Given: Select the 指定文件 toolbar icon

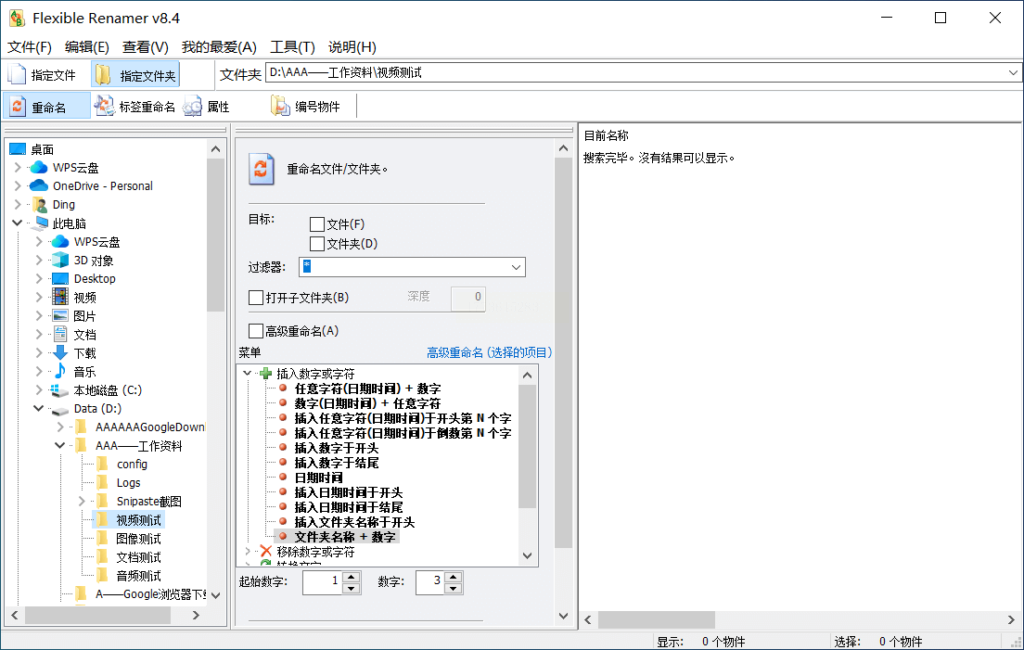Looking at the screenshot, I should (18, 75).
